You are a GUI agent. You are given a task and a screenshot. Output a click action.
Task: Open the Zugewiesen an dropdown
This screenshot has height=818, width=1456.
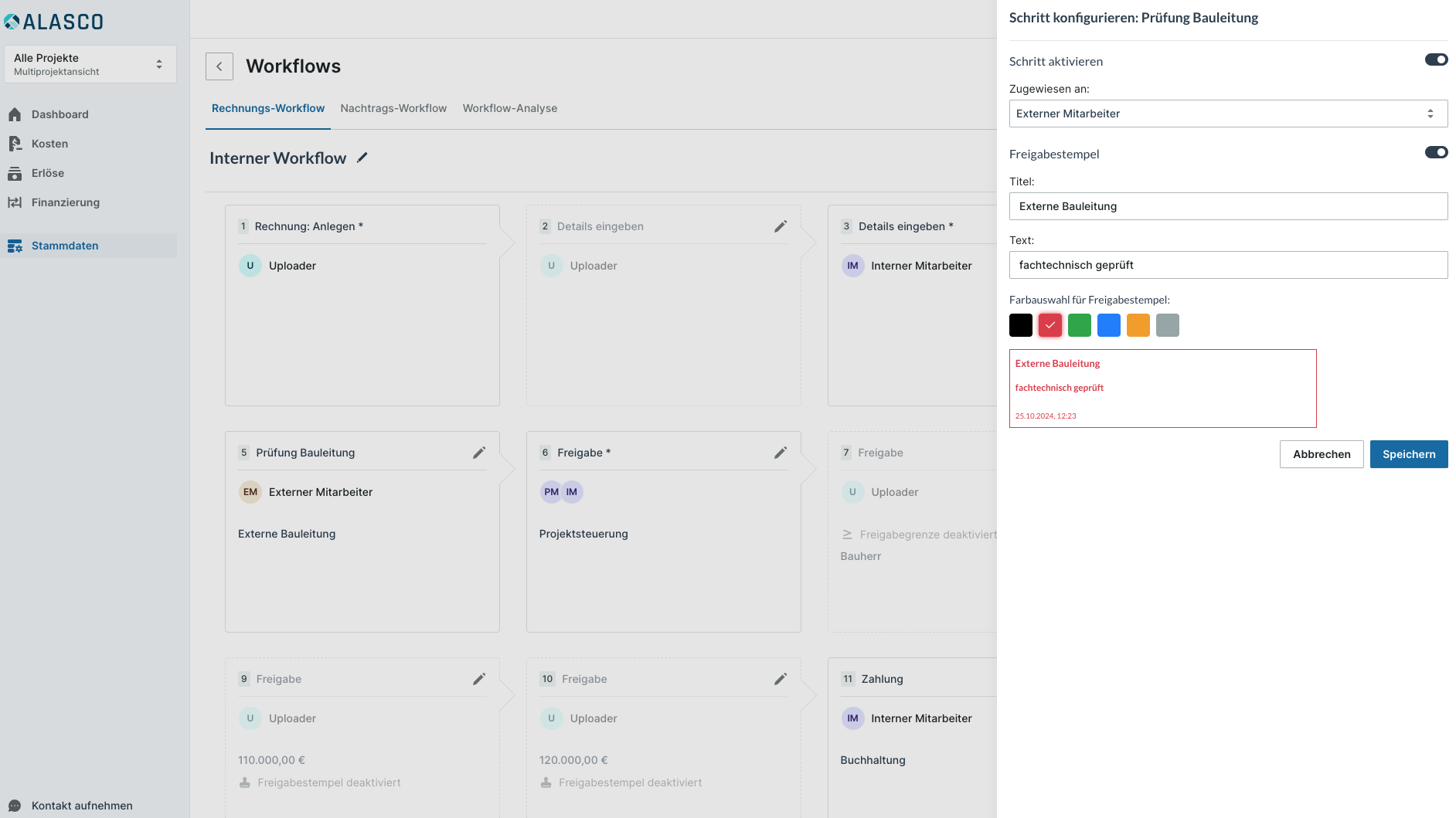coord(1227,114)
